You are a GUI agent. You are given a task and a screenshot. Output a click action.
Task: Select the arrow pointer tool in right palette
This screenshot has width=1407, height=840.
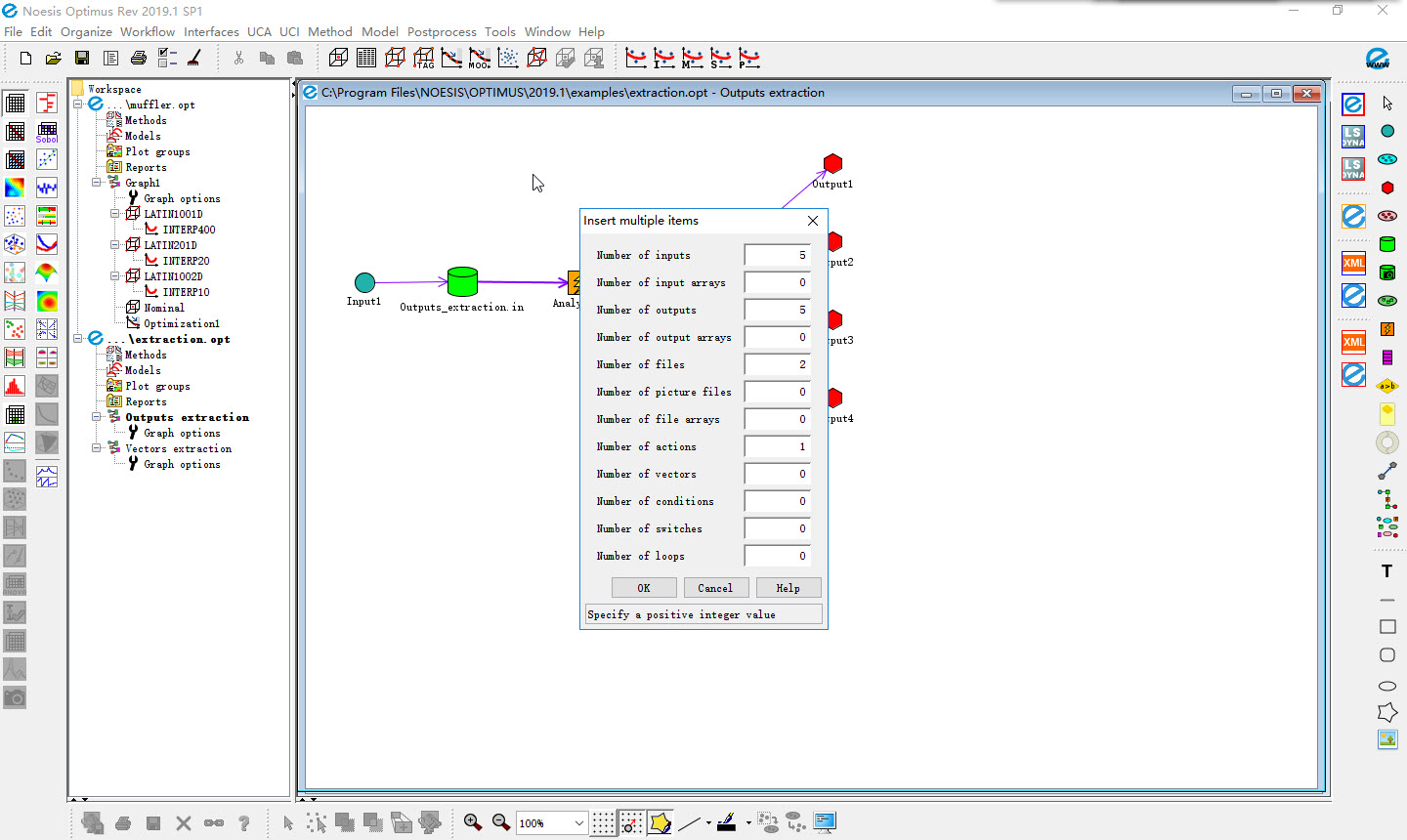[1387, 103]
